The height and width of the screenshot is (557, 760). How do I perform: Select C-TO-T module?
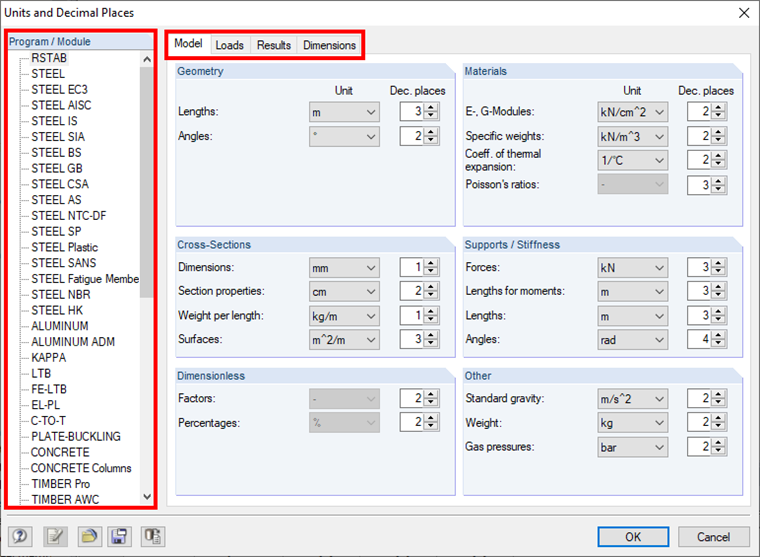coord(48,421)
